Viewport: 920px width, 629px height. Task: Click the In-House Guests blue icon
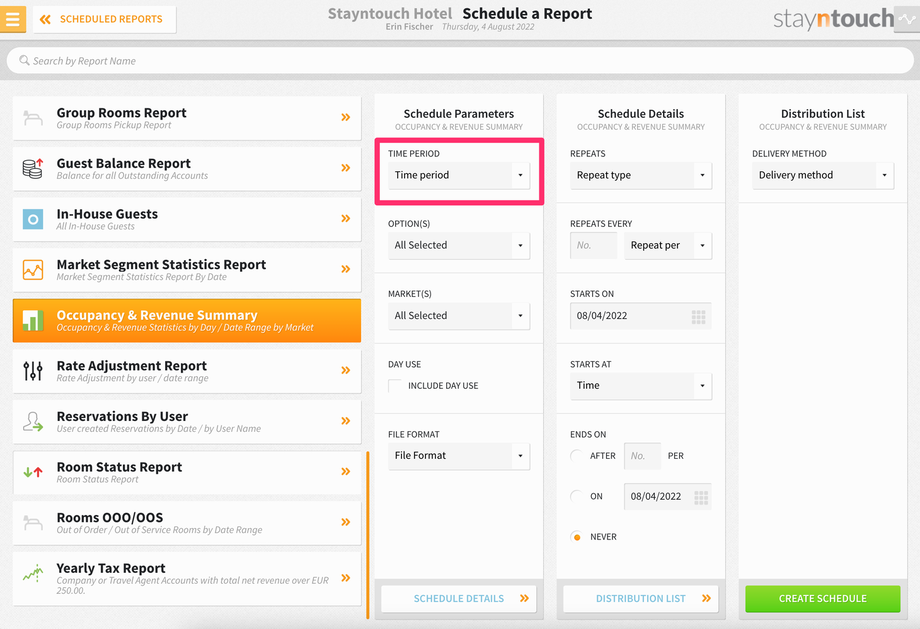pos(33,219)
